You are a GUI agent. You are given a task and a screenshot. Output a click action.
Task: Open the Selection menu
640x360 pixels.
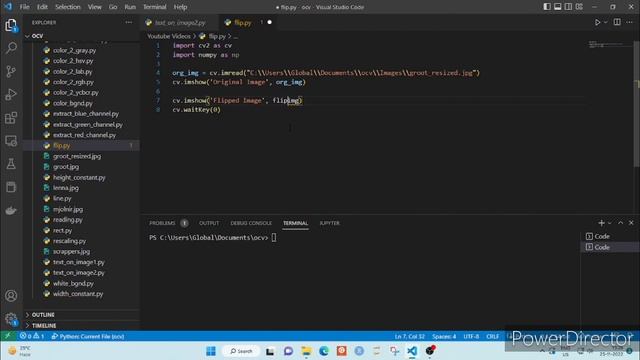[x=68, y=7]
